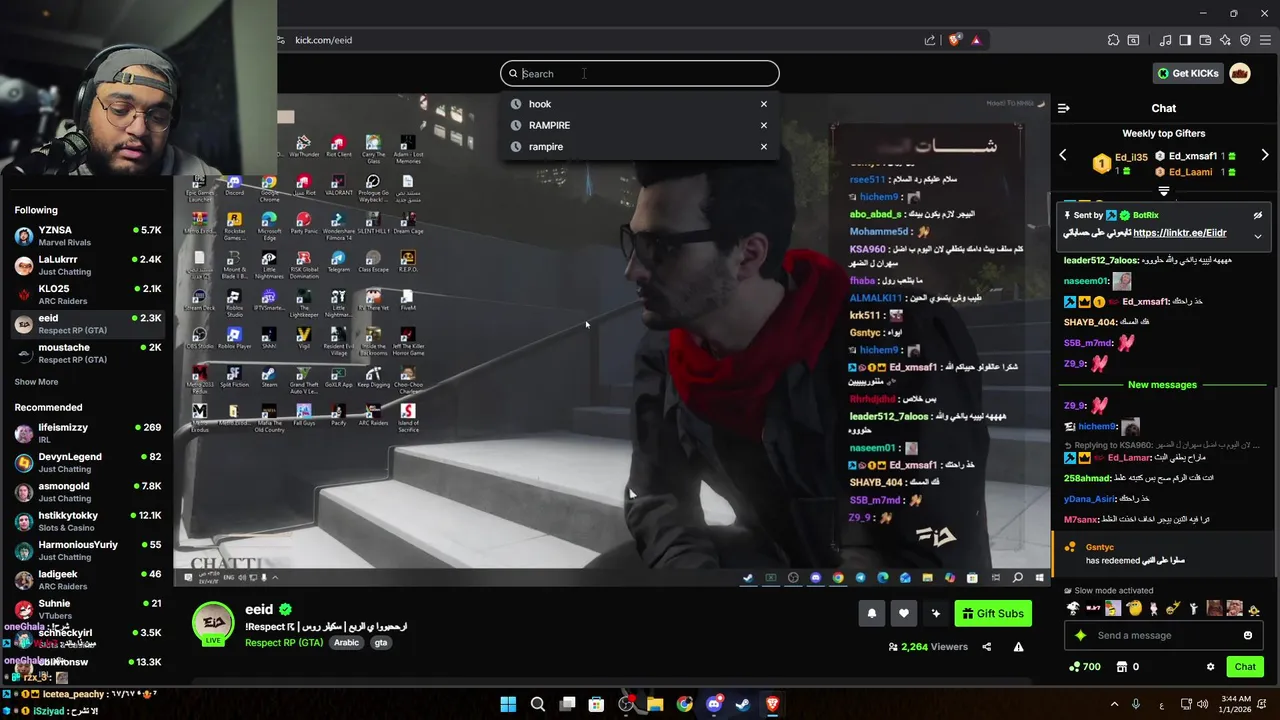
Task: Open Steam from the taskbar
Action: 743,704
